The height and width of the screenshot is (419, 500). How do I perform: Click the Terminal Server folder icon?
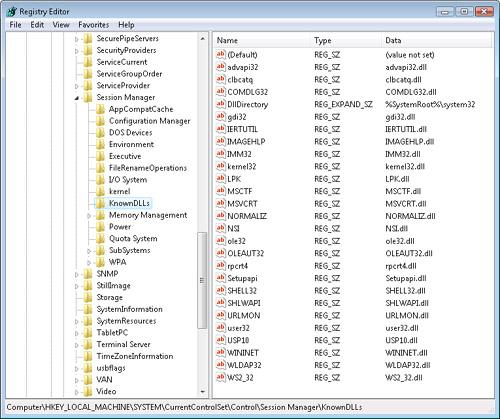(x=88, y=344)
